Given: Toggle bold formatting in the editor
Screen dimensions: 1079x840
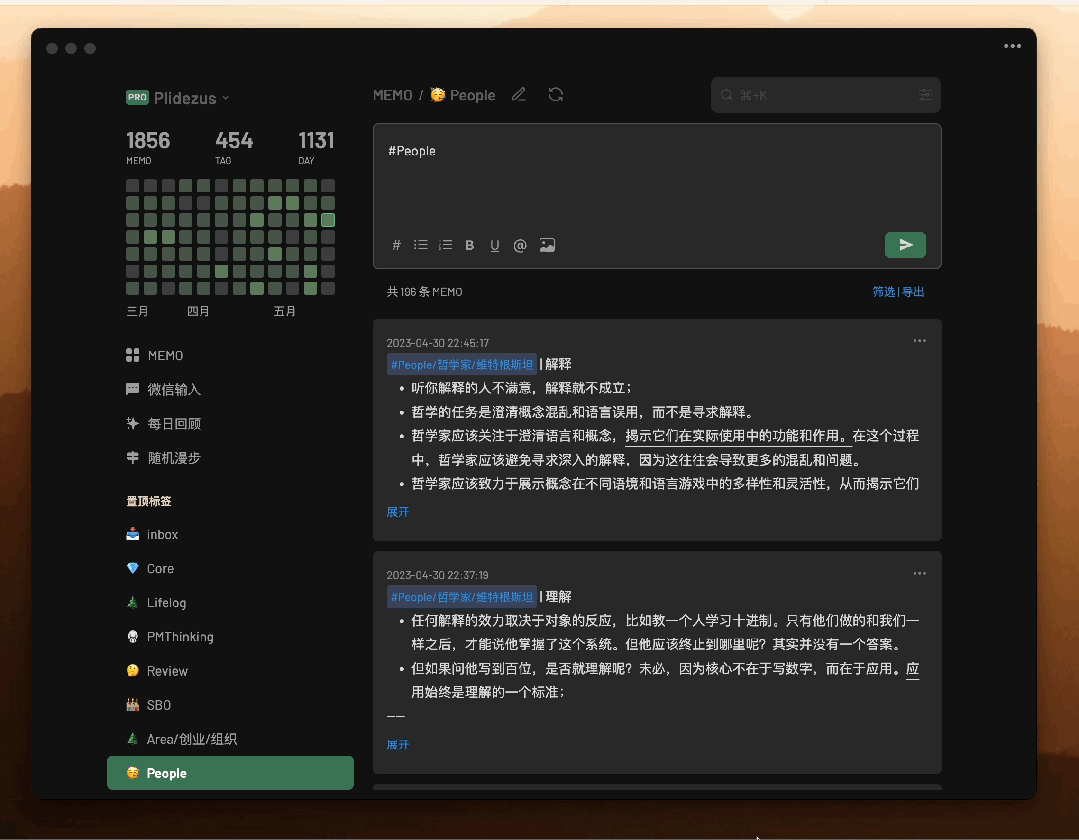Looking at the screenshot, I should (469, 245).
